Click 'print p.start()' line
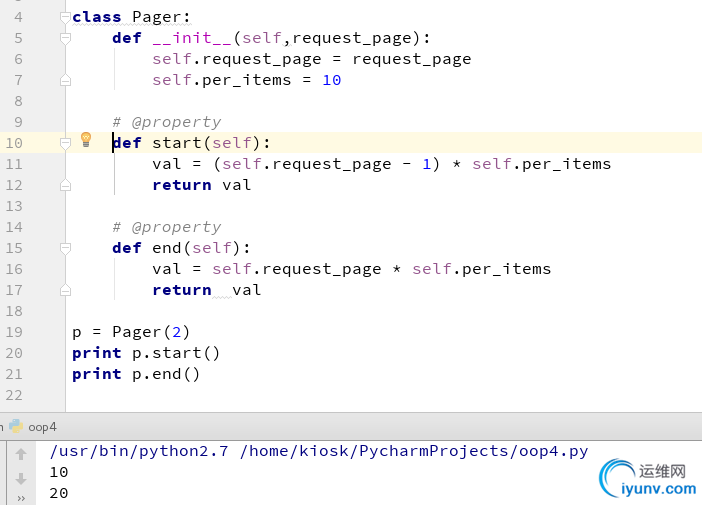Screen dimensions: 702x505 (x=146, y=353)
